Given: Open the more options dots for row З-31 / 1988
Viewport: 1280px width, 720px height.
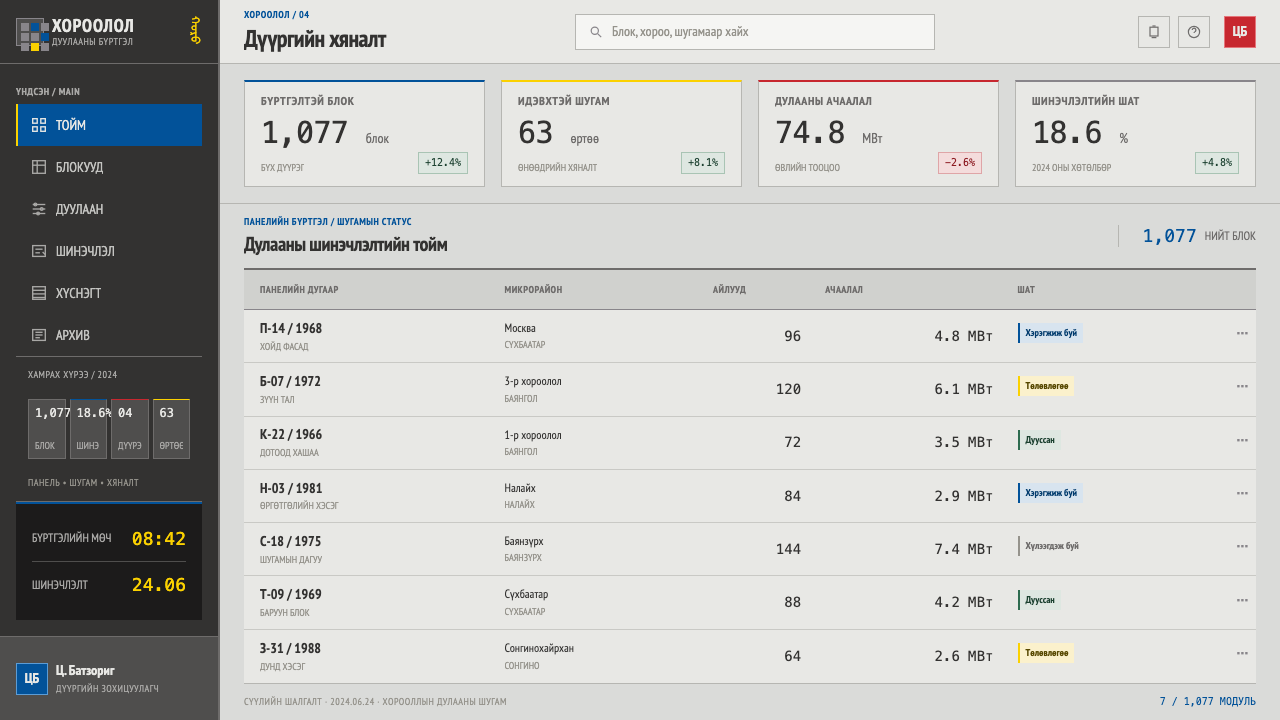Looking at the screenshot, I should [1242, 653].
